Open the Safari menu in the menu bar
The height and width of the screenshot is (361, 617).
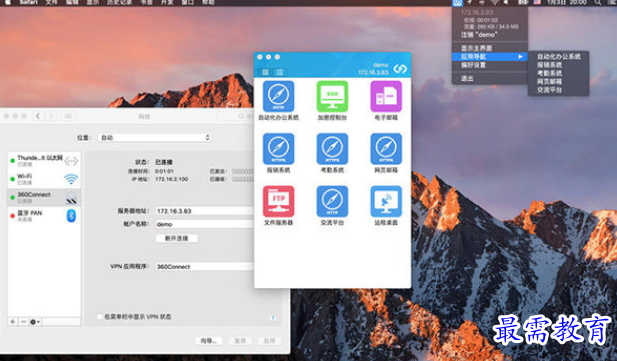(29, 2)
